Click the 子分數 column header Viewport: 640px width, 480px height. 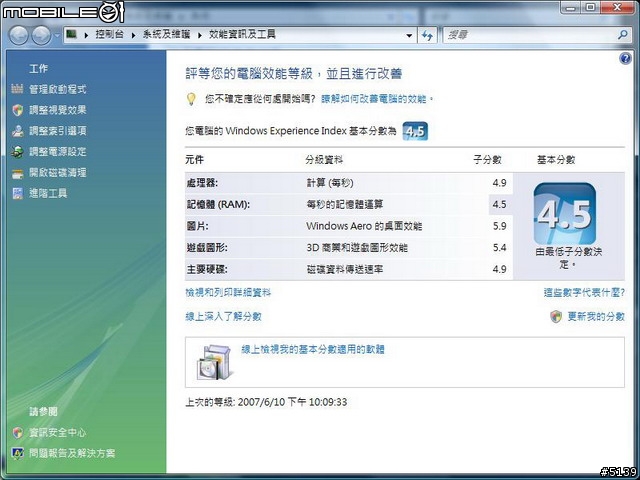tap(487, 160)
